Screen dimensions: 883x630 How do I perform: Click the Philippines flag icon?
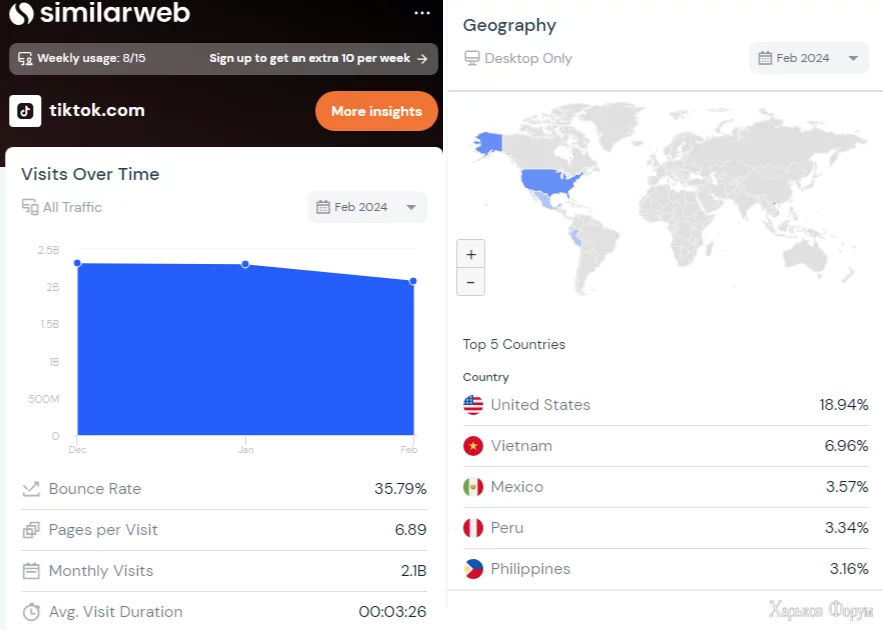[472, 569]
